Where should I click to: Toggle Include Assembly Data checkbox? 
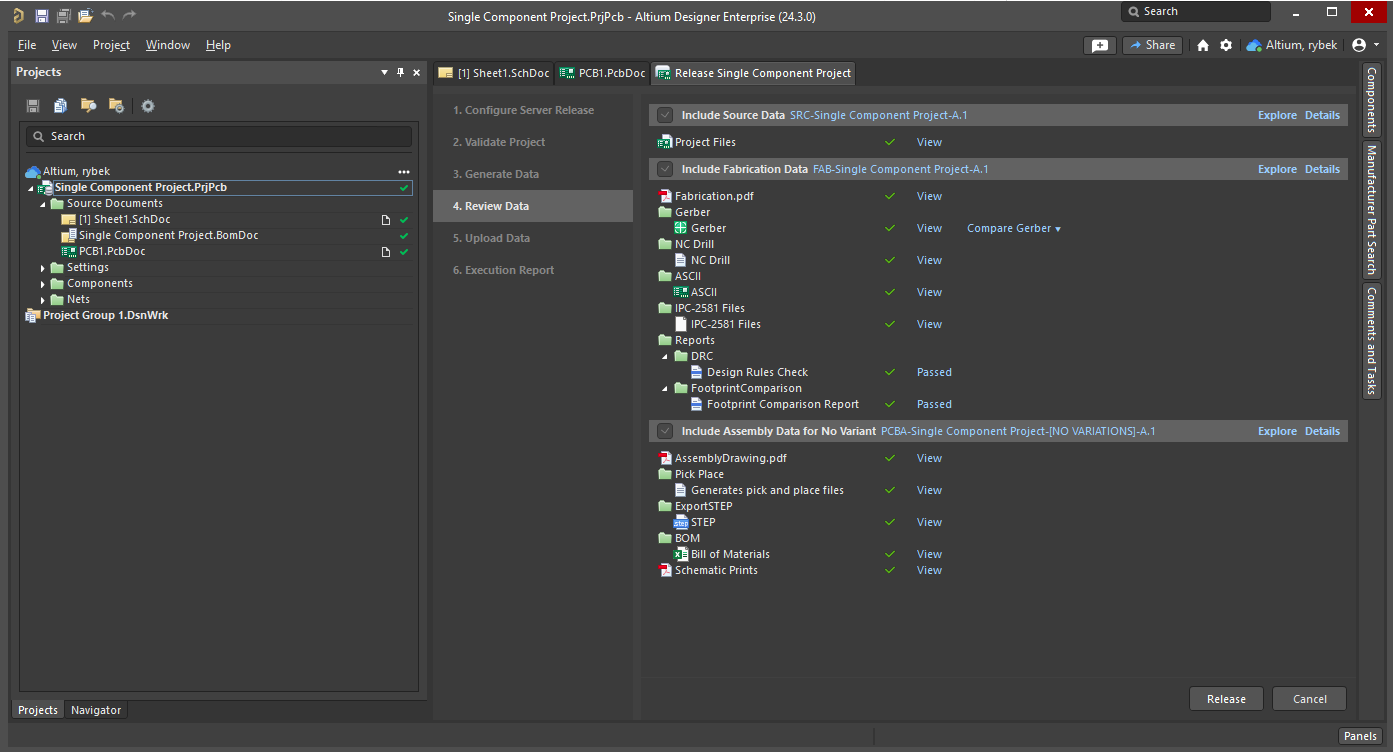pos(665,431)
